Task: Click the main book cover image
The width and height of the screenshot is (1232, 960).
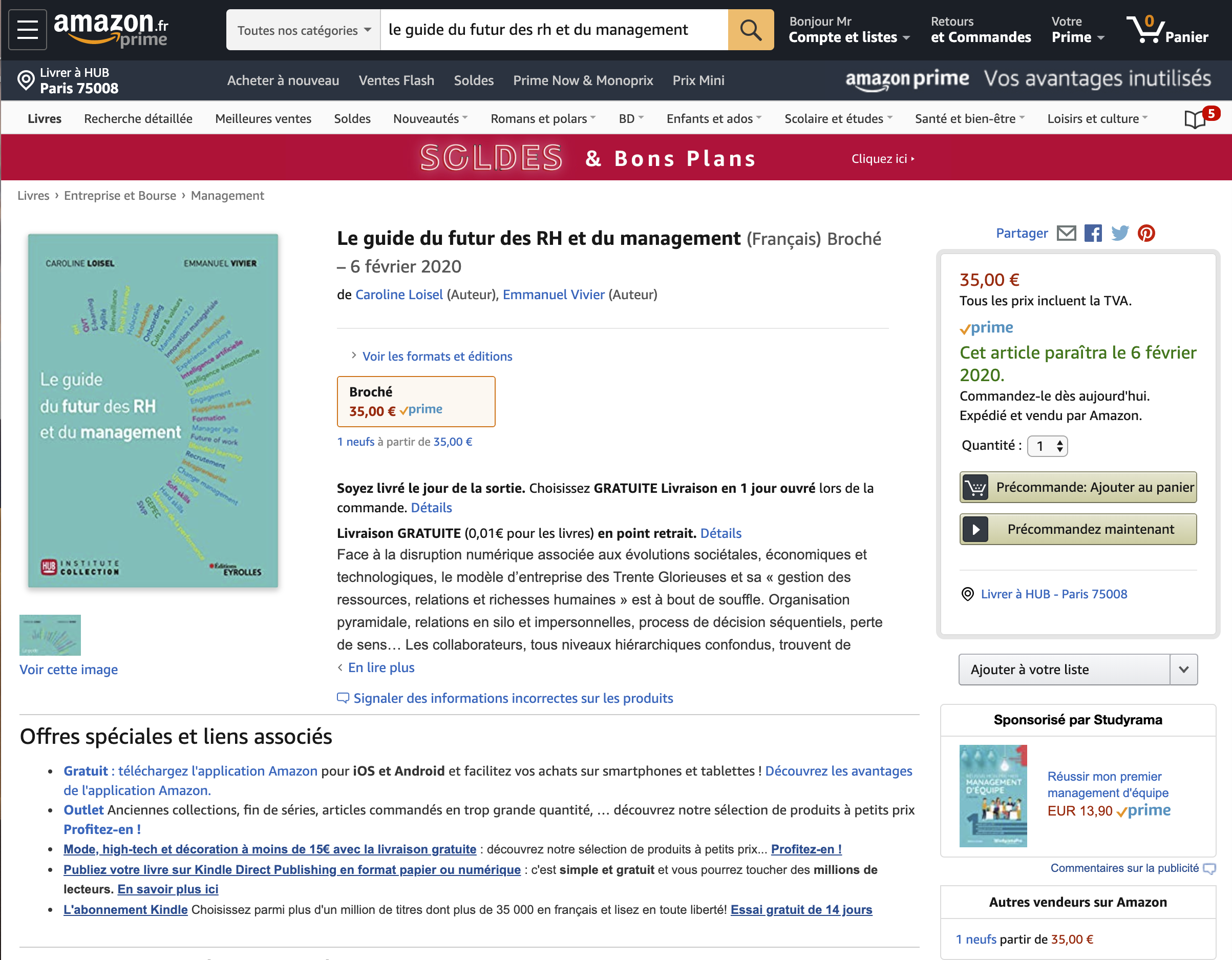Action: point(153,410)
